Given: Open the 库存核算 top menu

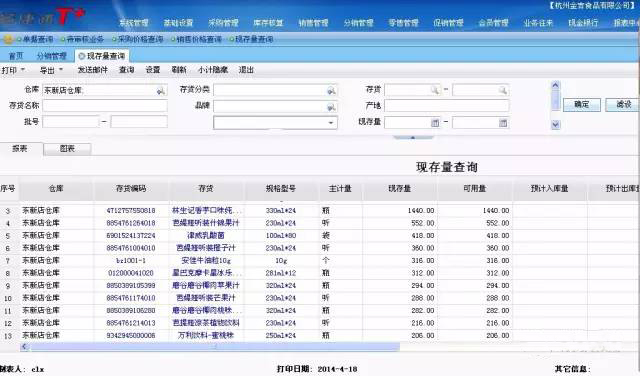Looking at the screenshot, I should [x=268, y=23].
